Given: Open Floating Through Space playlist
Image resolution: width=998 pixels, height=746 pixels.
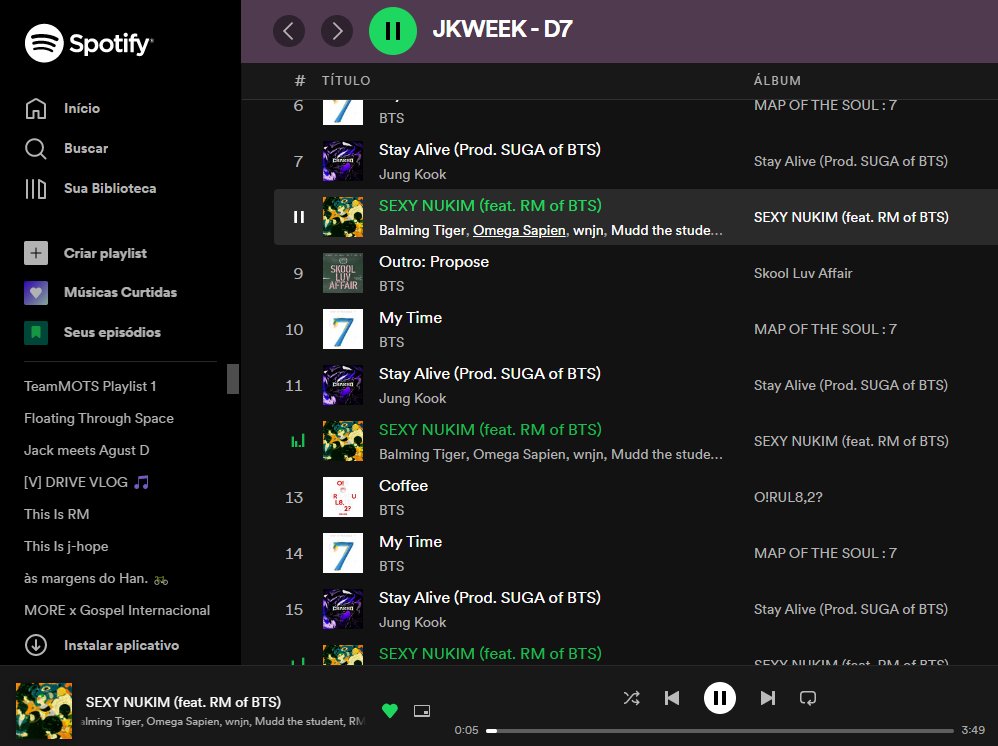Looking at the screenshot, I should coord(99,418).
